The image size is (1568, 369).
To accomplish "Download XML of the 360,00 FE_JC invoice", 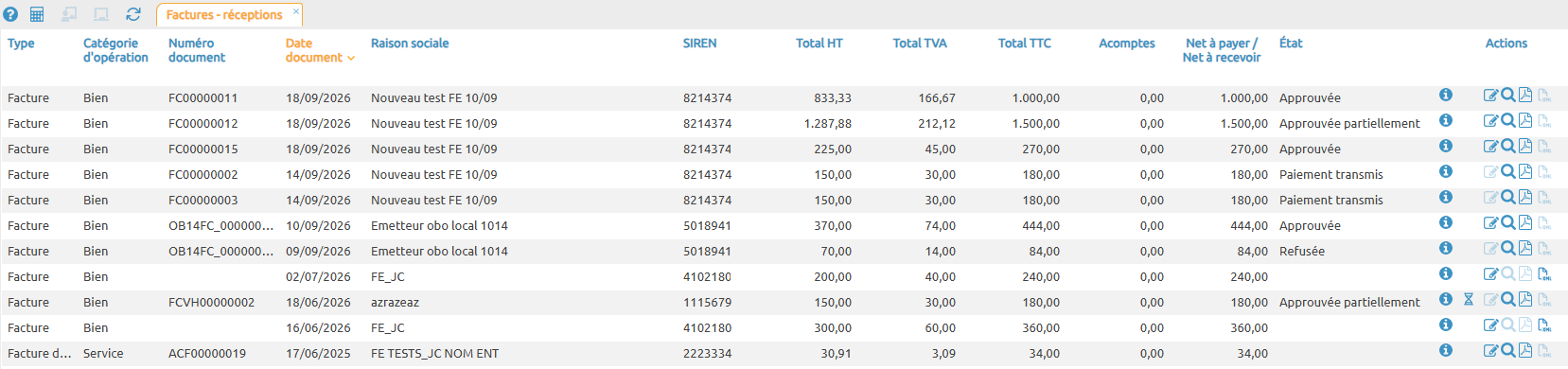I will click(x=1544, y=325).
